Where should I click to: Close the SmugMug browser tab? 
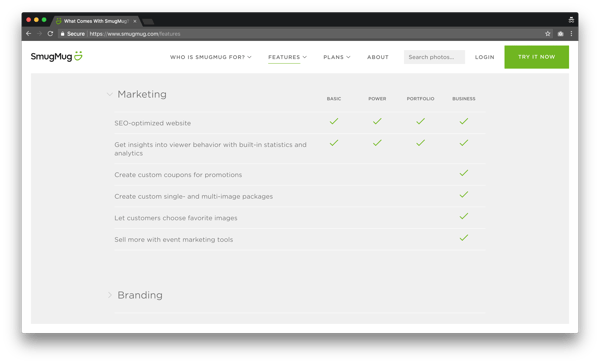(x=135, y=21)
